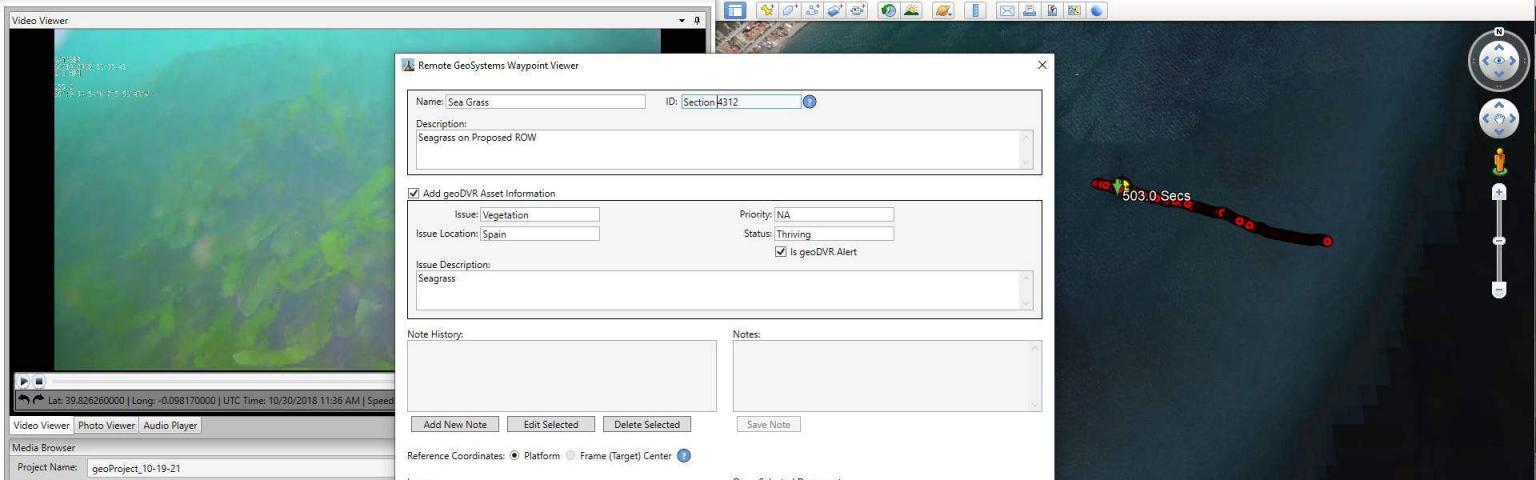Open the Video Viewer panel dropdown arrow

[682, 20]
